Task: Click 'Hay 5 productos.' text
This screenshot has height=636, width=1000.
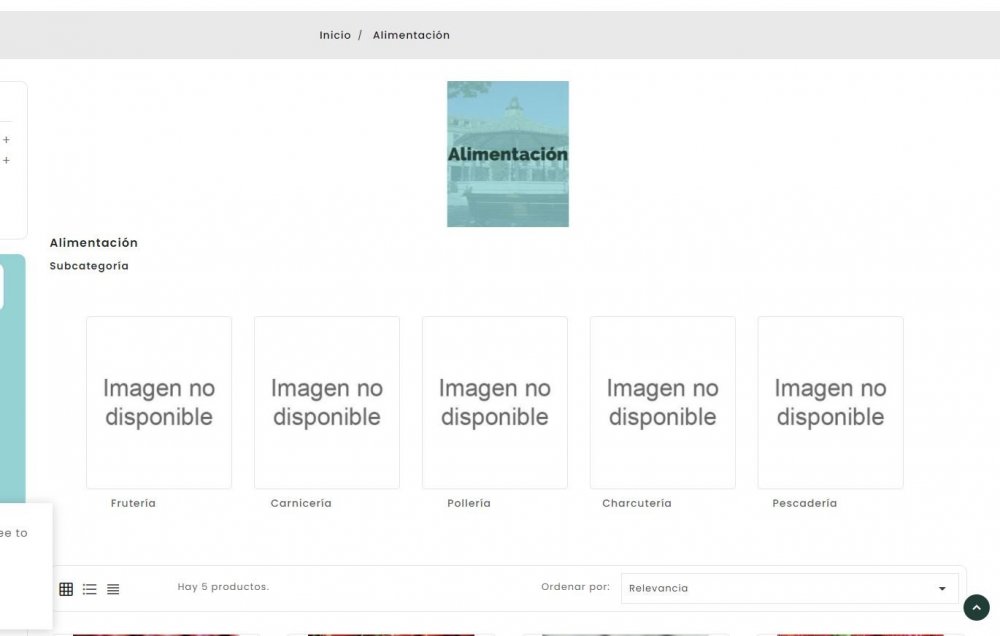Action: [x=223, y=586]
